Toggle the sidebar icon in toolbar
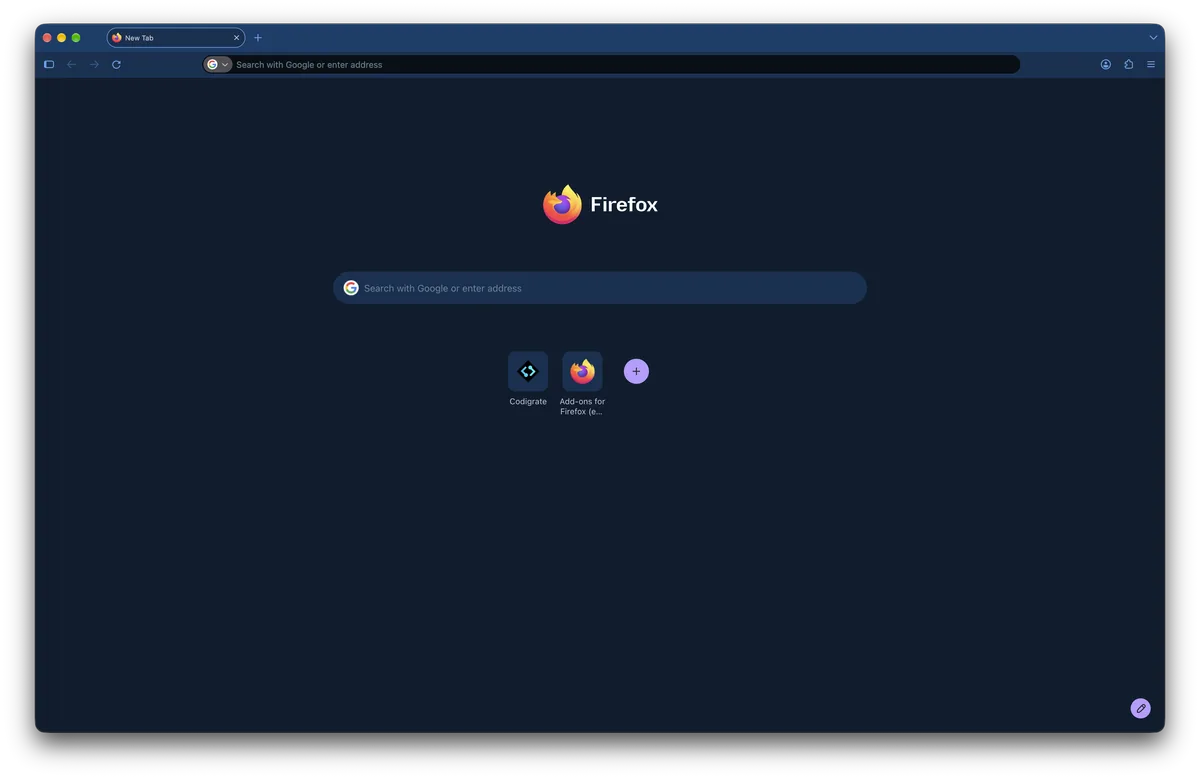 (48, 64)
